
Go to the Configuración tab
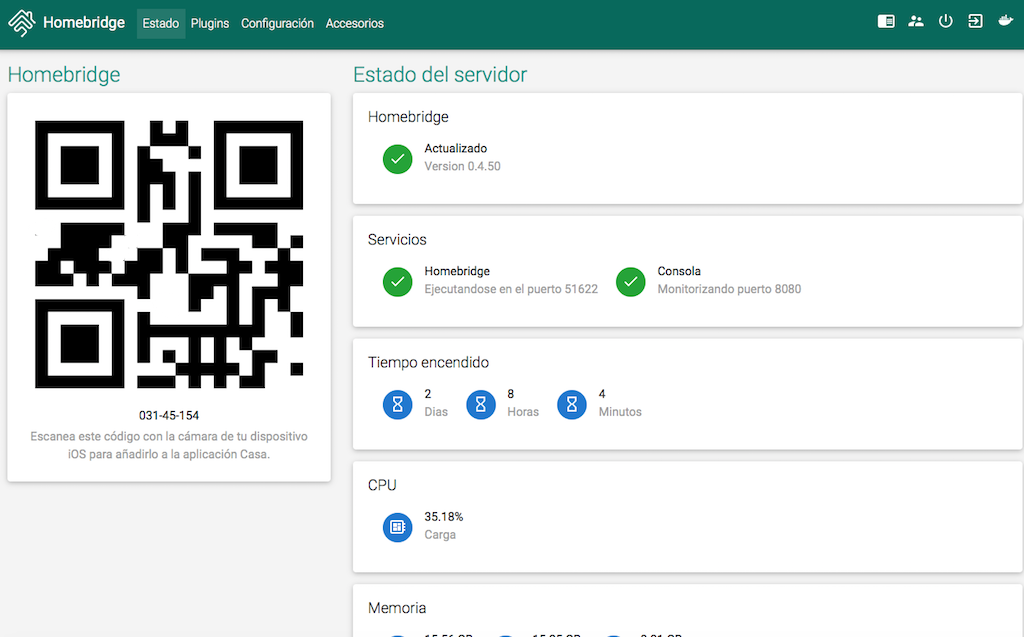point(277,23)
